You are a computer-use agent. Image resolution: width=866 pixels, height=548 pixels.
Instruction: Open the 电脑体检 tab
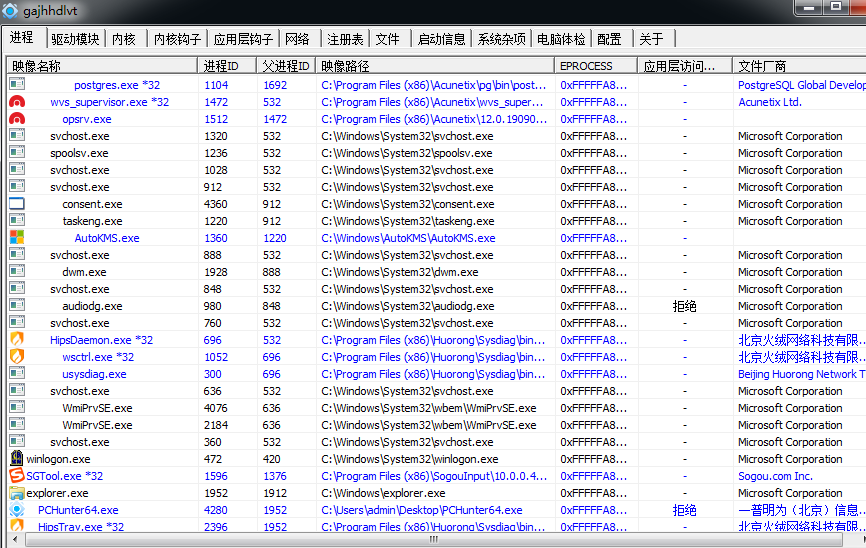[561, 39]
